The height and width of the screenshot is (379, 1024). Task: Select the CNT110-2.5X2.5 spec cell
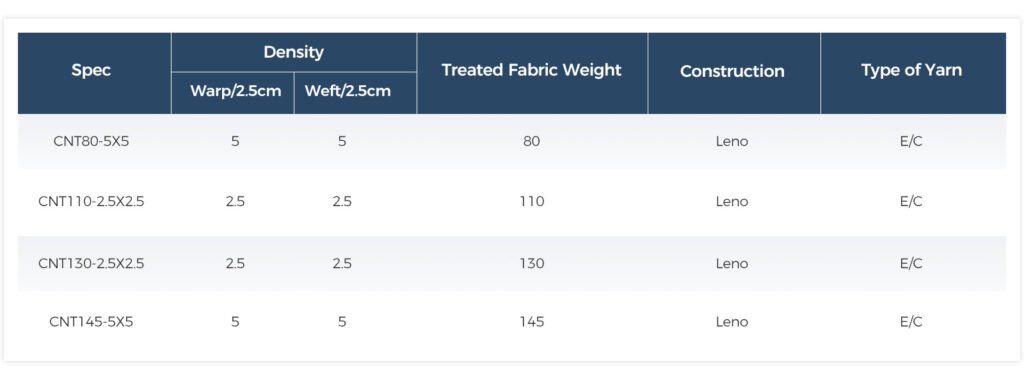tap(91, 202)
